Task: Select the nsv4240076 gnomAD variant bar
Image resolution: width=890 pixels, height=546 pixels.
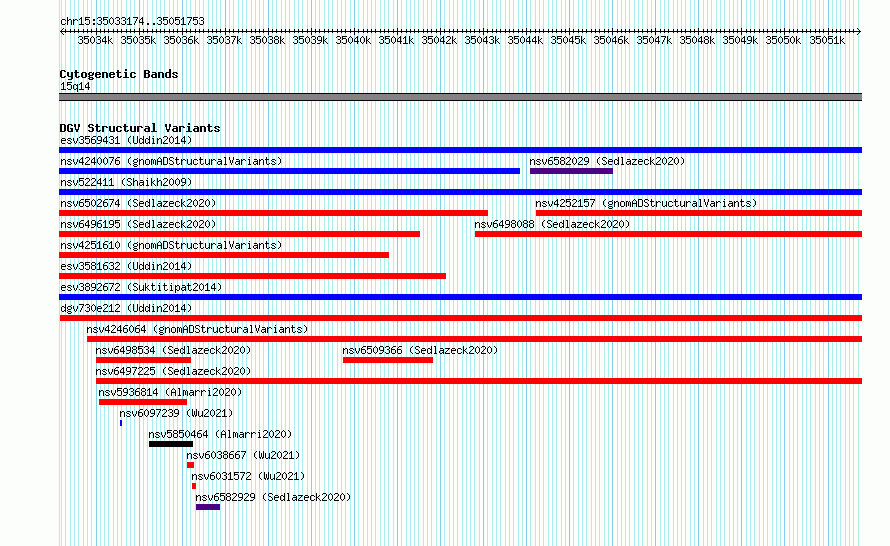Action: coord(289,171)
